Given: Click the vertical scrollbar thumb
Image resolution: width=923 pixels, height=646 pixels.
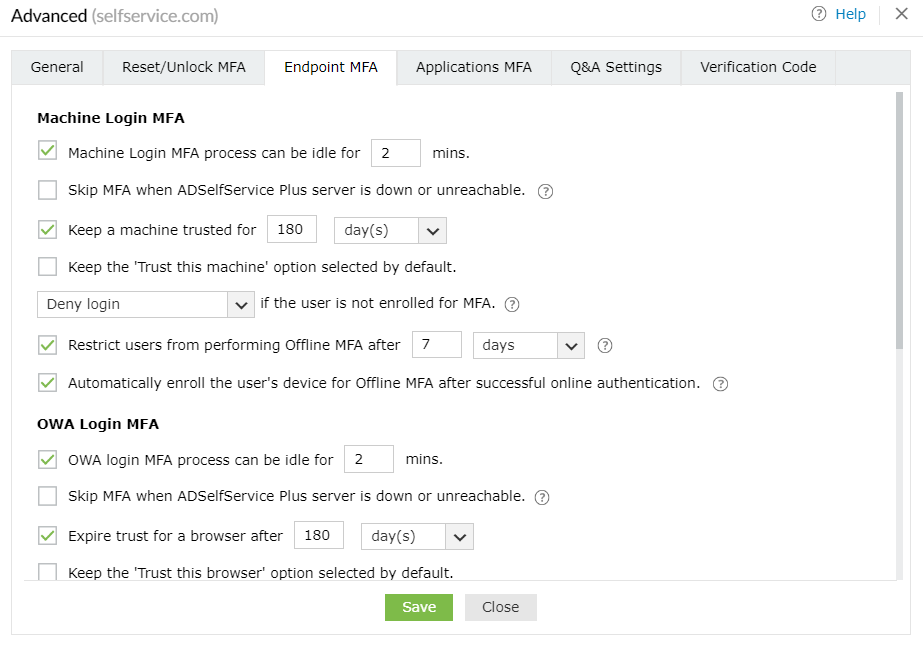Looking at the screenshot, I should (899, 220).
